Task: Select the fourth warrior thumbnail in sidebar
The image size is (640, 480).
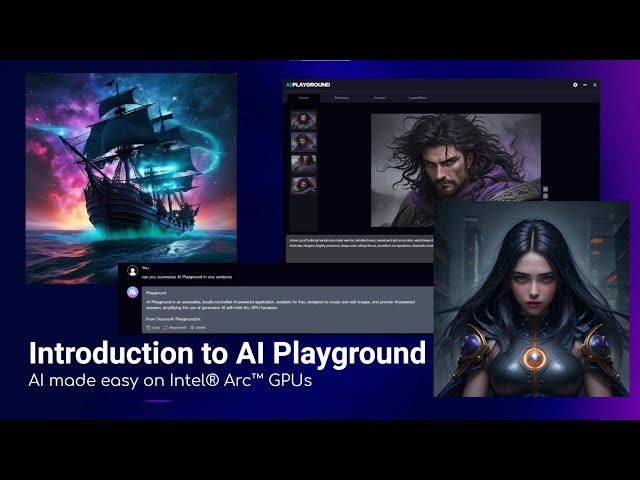Action: click(x=303, y=185)
